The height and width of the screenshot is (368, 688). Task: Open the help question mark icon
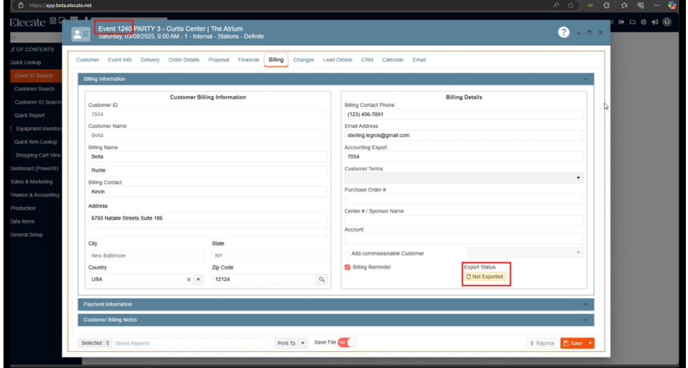point(563,32)
